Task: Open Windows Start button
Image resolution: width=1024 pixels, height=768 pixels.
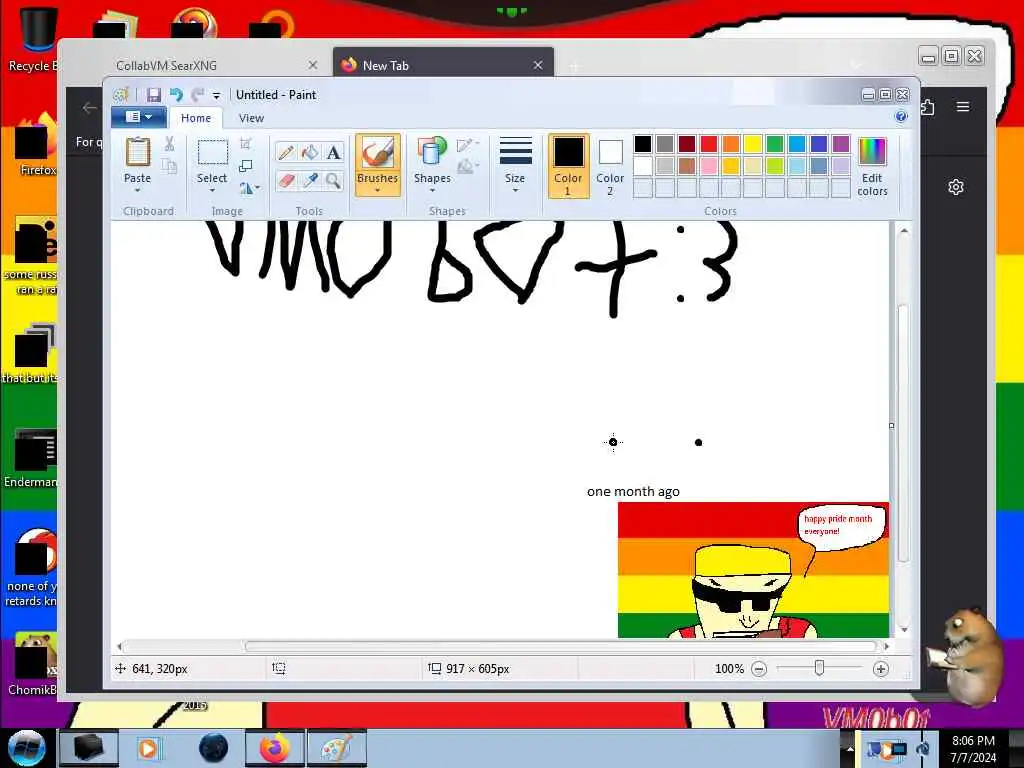Action: [26, 748]
